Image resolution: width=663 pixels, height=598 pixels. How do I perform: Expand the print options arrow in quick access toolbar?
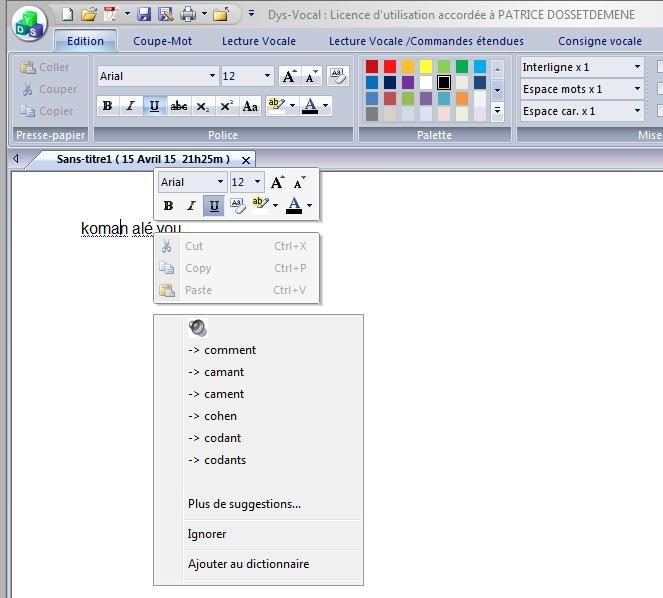[205, 14]
